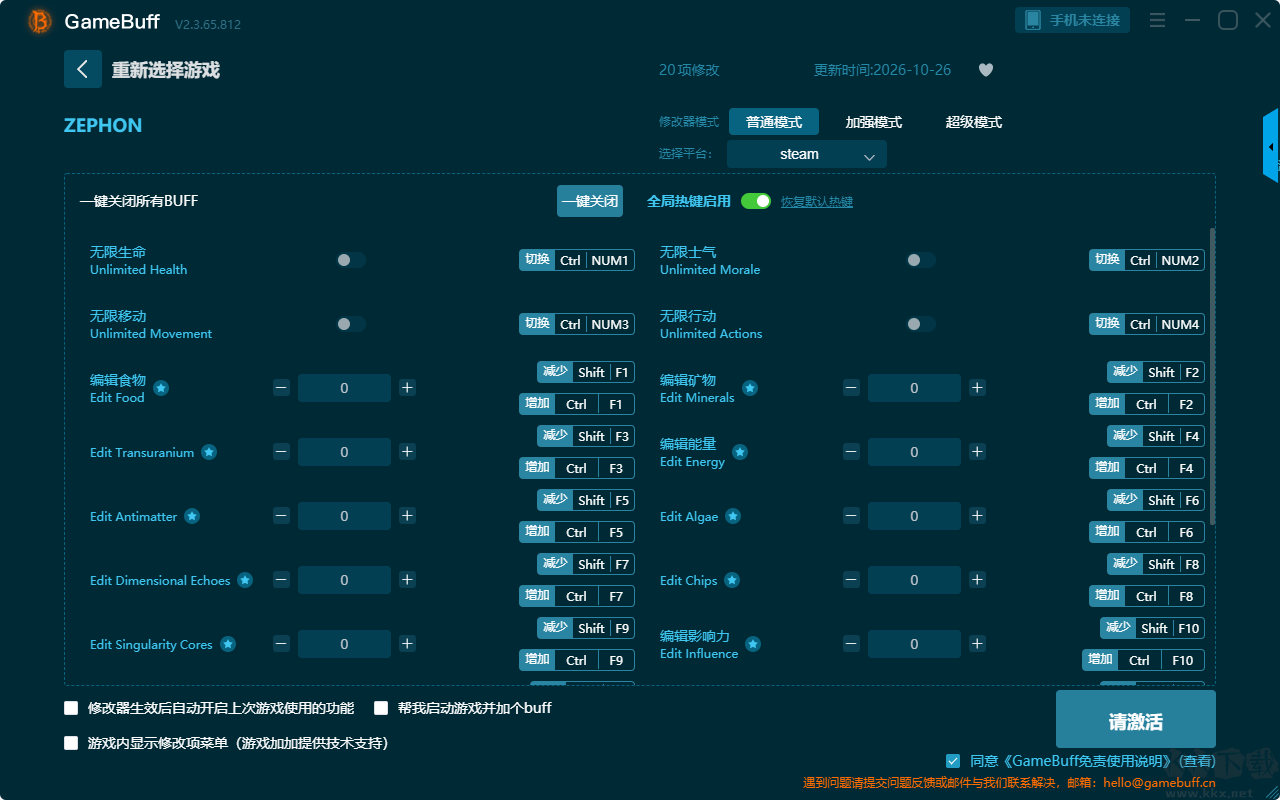Open the steam platform dropdown
The width and height of the screenshot is (1280, 800).
click(807, 154)
